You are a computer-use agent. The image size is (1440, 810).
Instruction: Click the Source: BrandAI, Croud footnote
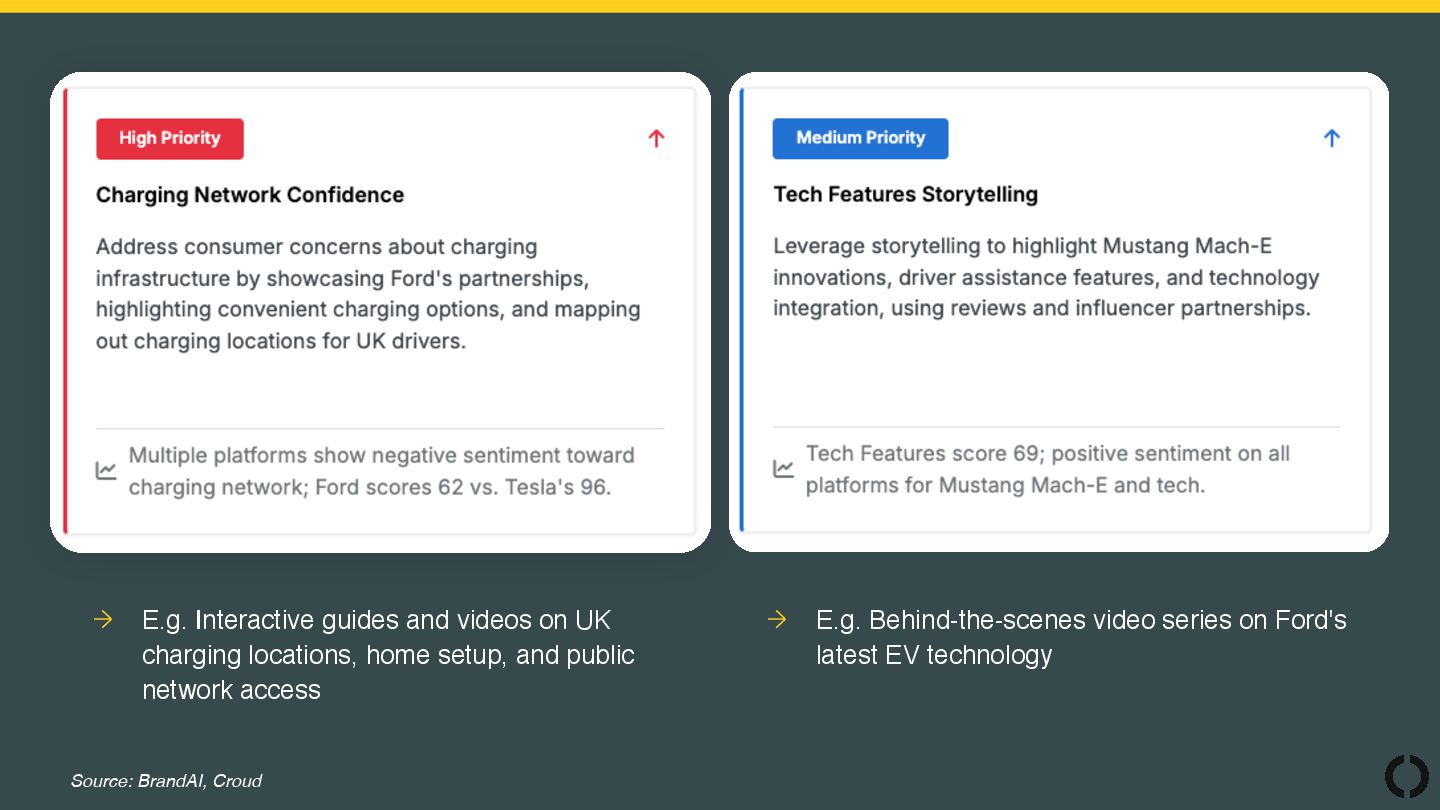(166, 781)
